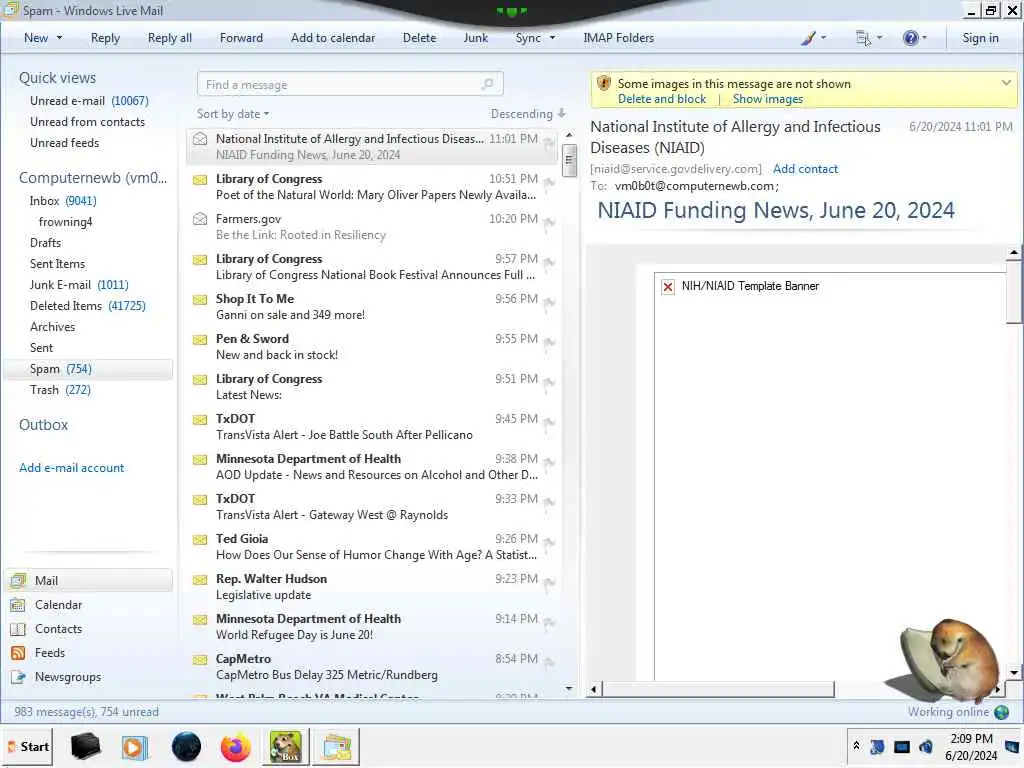Click the Show images link

click(x=767, y=99)
